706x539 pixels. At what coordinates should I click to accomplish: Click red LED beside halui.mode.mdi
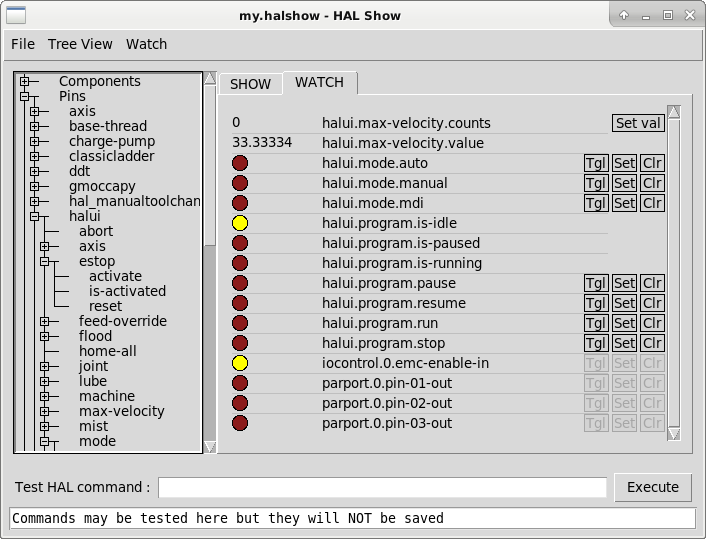point(240,203)
